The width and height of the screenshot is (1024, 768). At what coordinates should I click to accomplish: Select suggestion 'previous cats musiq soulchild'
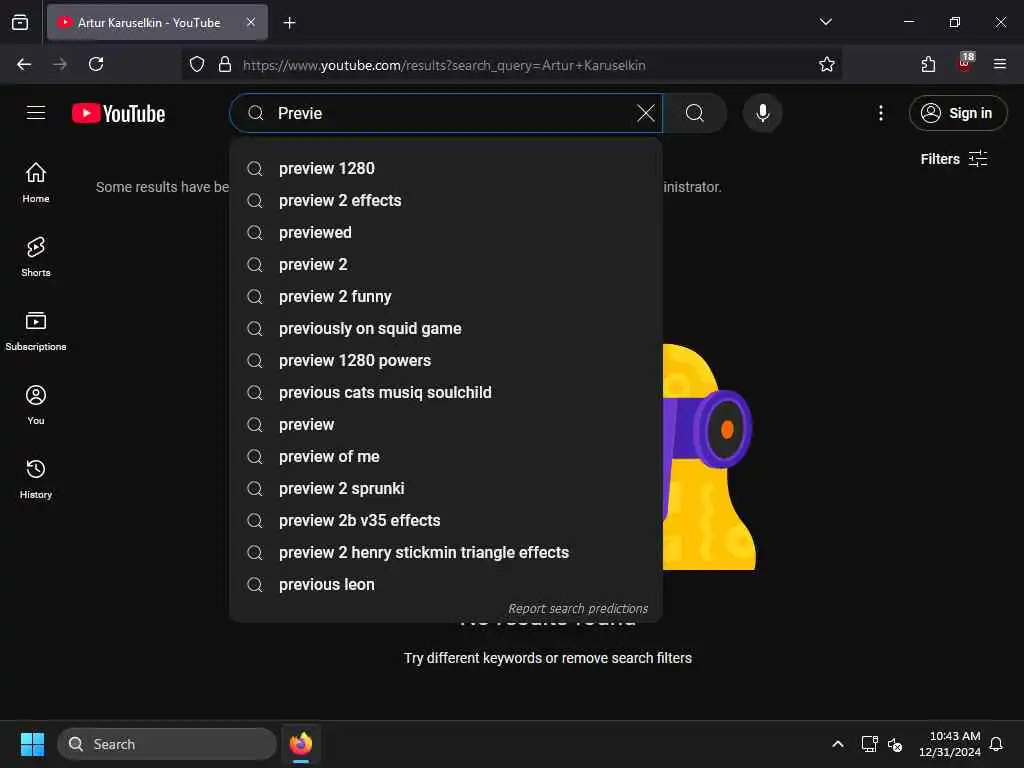point(446,392)
